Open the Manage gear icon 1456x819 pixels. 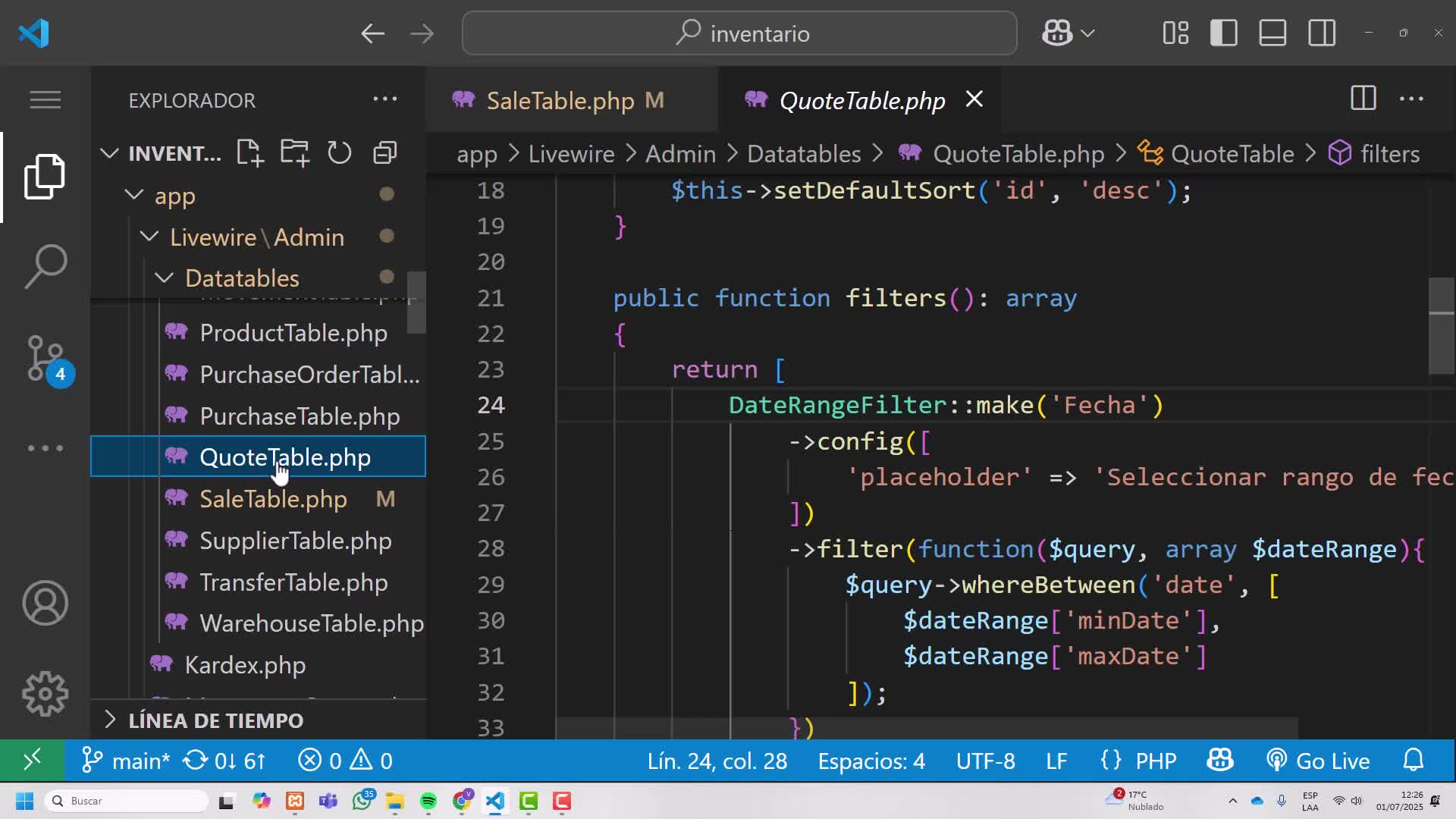45,694
